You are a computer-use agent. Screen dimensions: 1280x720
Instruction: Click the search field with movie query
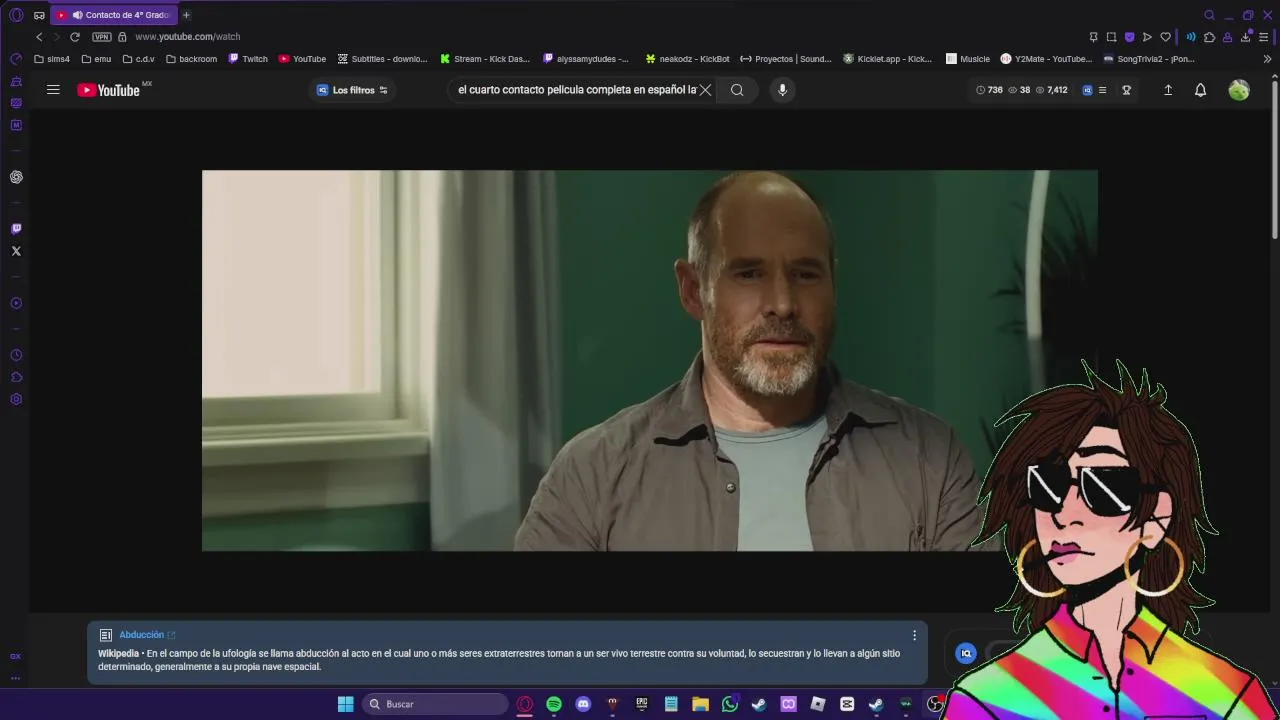pos(577,90)
